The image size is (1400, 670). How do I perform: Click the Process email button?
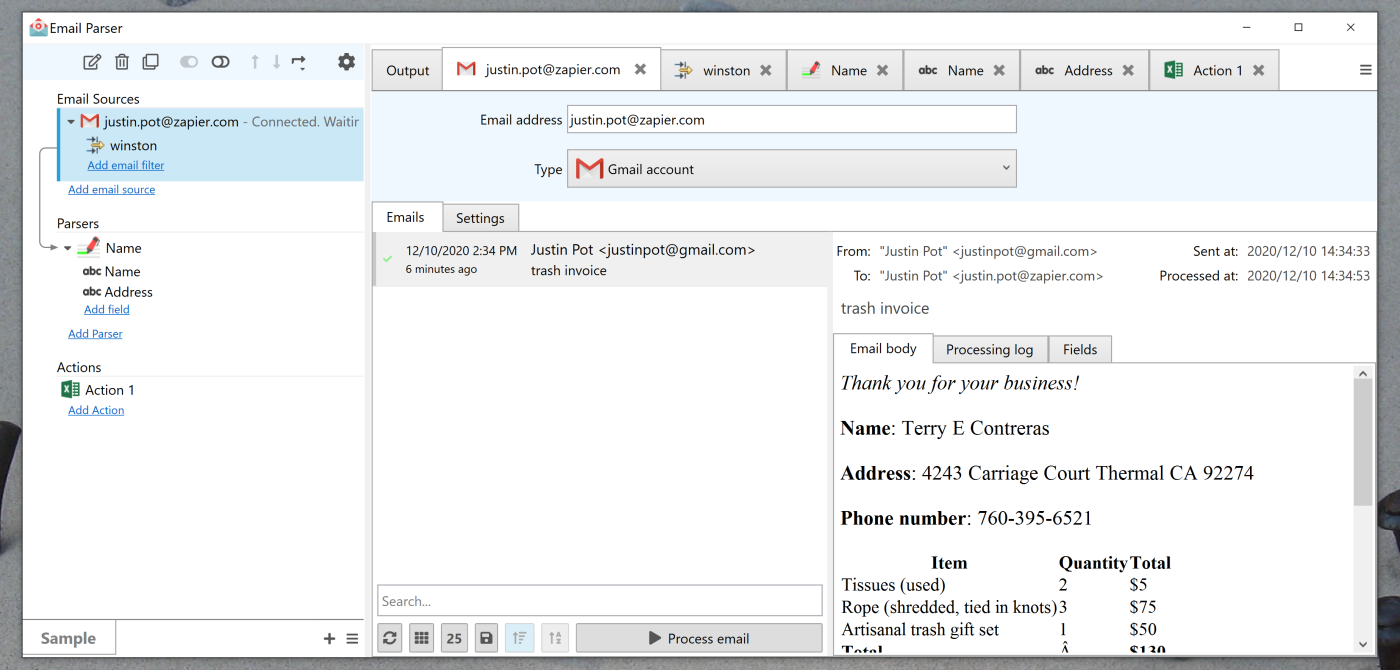click(x=699, y=638)
